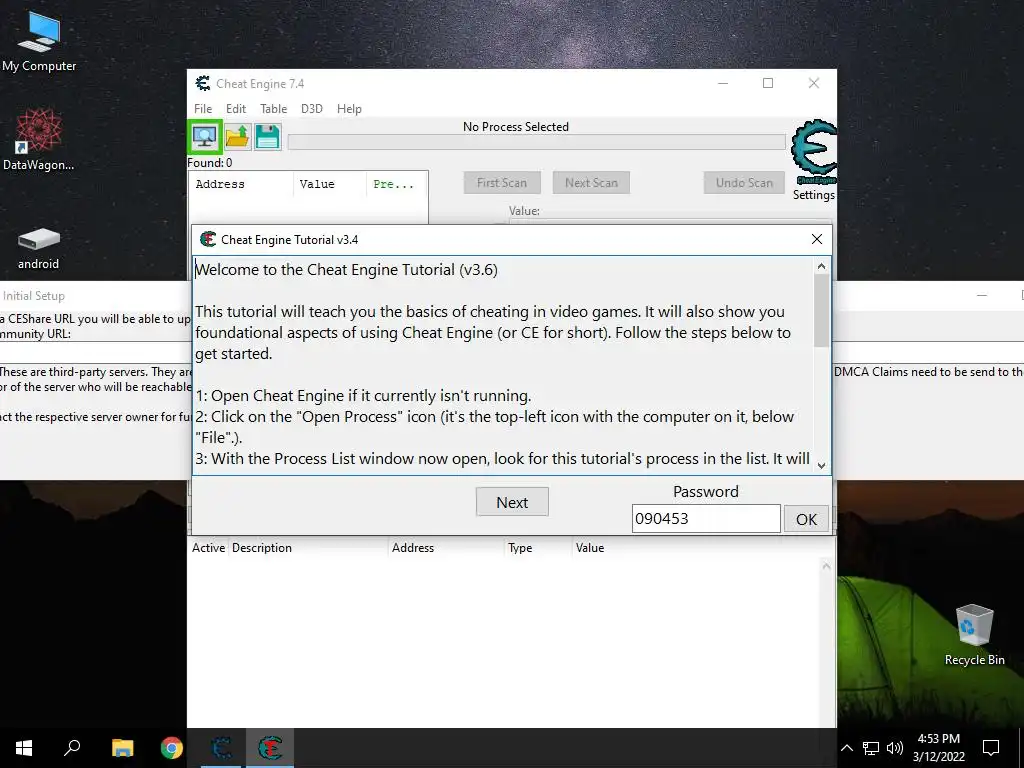Click volume tray icon
The width and height of the screenshot is (1024, 768).
[894, 748]
